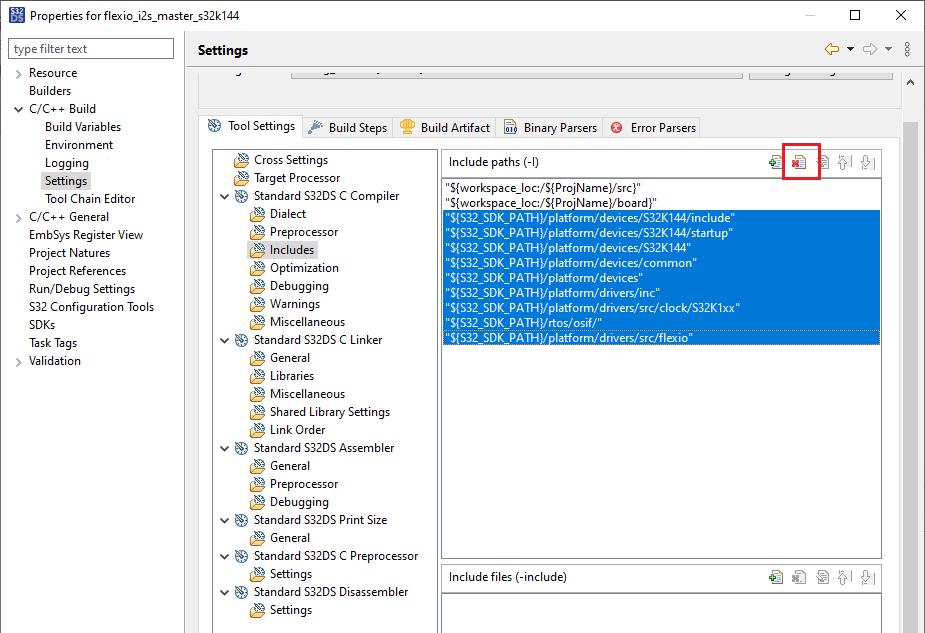The width and height of the screenshot is (925, 633).
Task: Open the Tool Chain Editor settings
Action: (x=89, y=198)
